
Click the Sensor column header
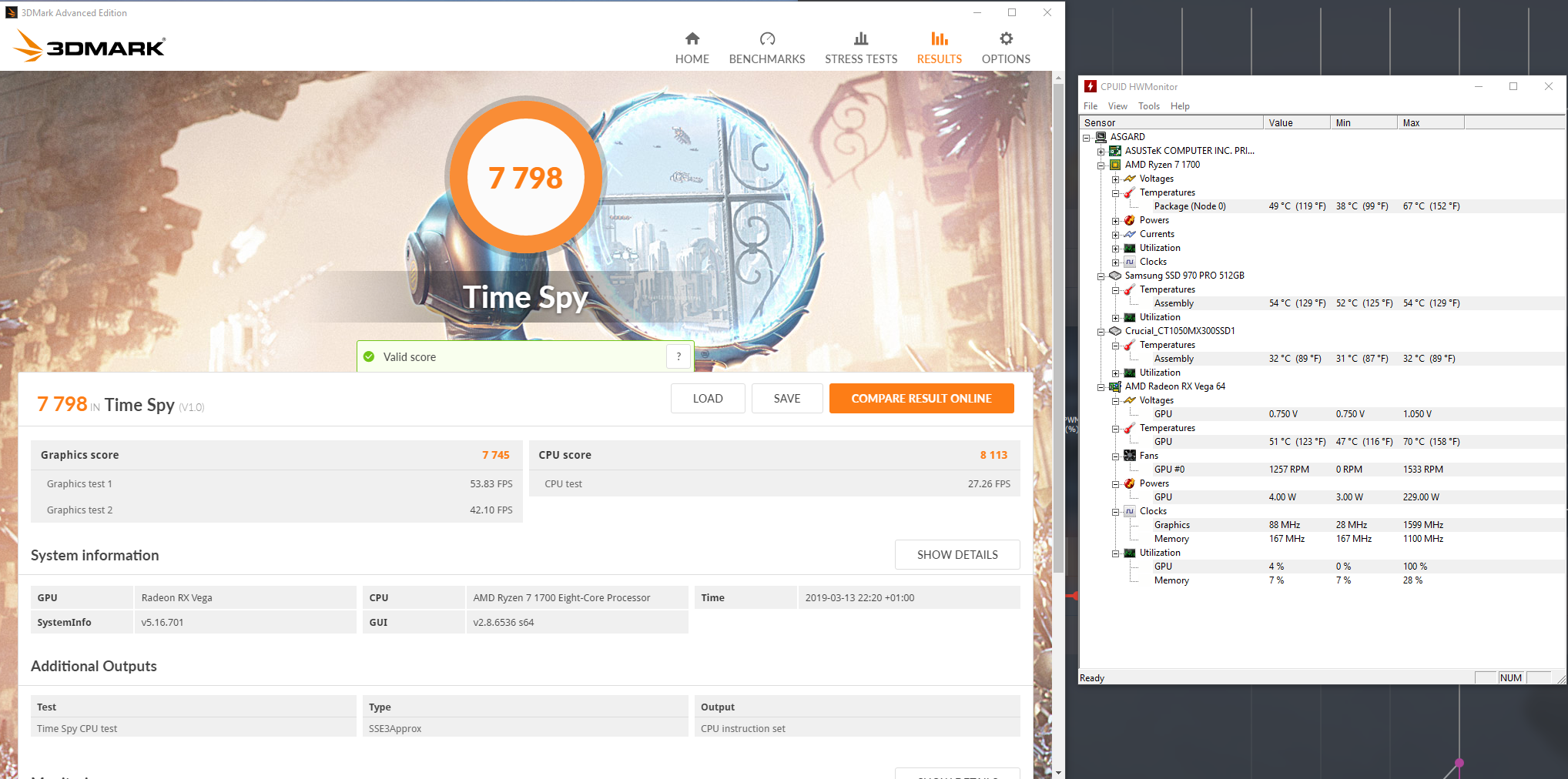1171,122
